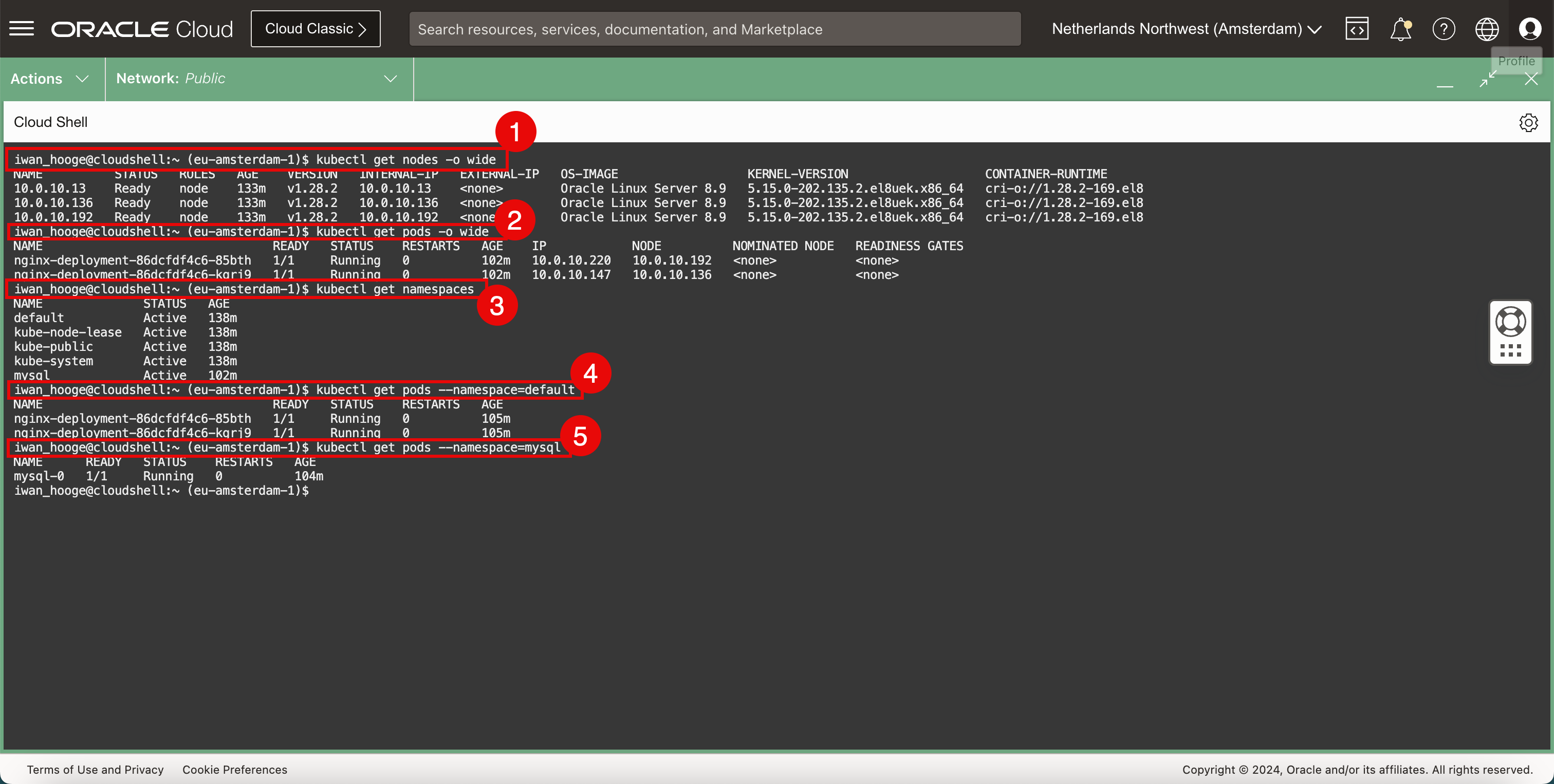The height and width of the screenshot is (784, 1554).
Task: Click the Cloud Classic button
Action: pos(316,28)
